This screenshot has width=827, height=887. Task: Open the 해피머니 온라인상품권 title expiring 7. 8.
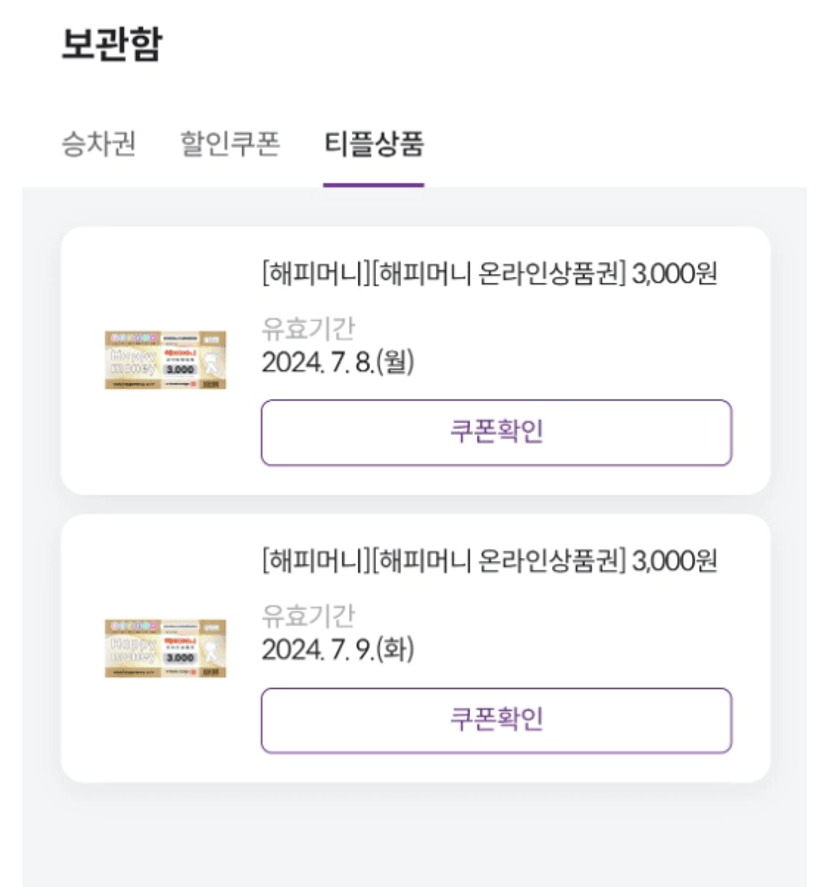[488, 274]
